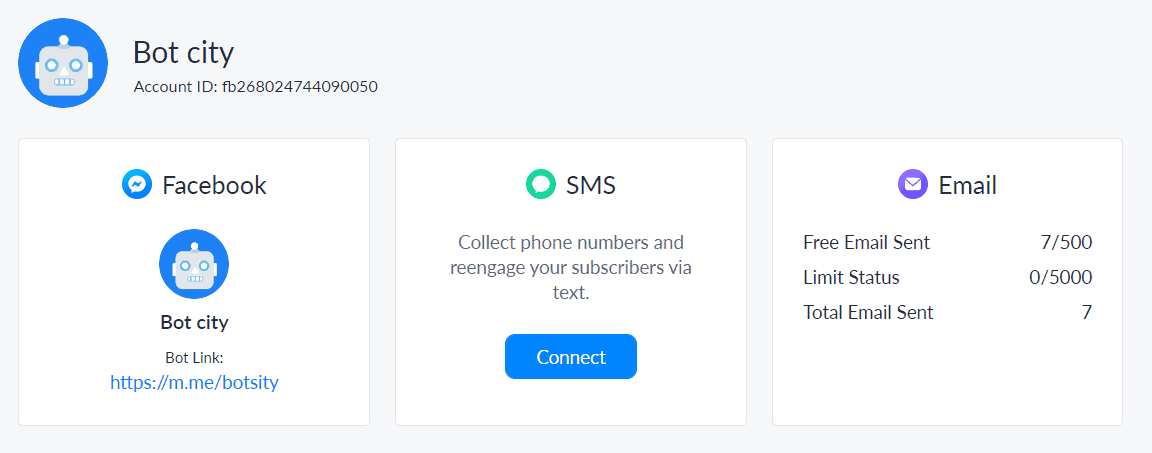Click the Bot Link label
This screenshot has height=453, width=1152.
tap(194, 358)
